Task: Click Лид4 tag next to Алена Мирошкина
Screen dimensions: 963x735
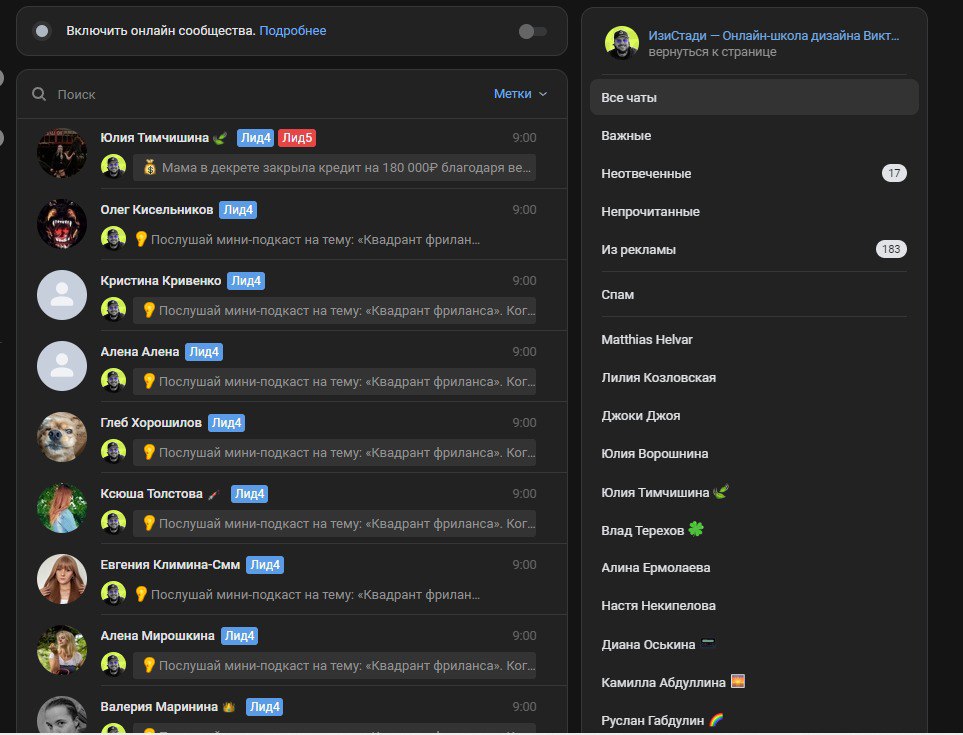Action: pos(240,636)
